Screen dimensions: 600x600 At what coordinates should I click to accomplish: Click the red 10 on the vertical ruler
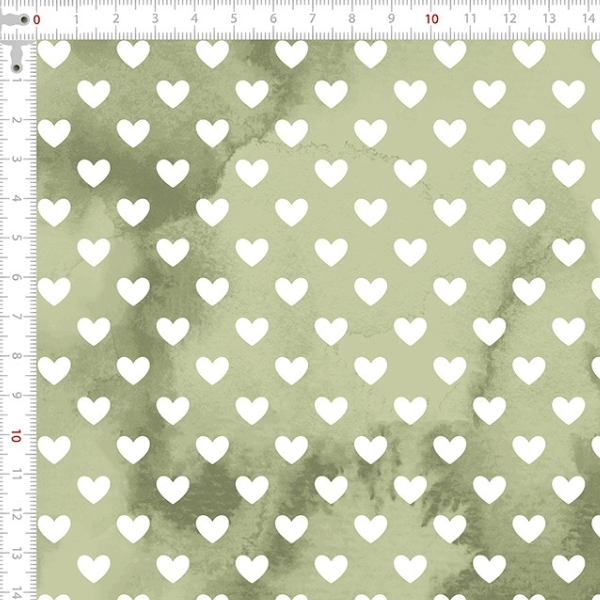pos(16,436)
